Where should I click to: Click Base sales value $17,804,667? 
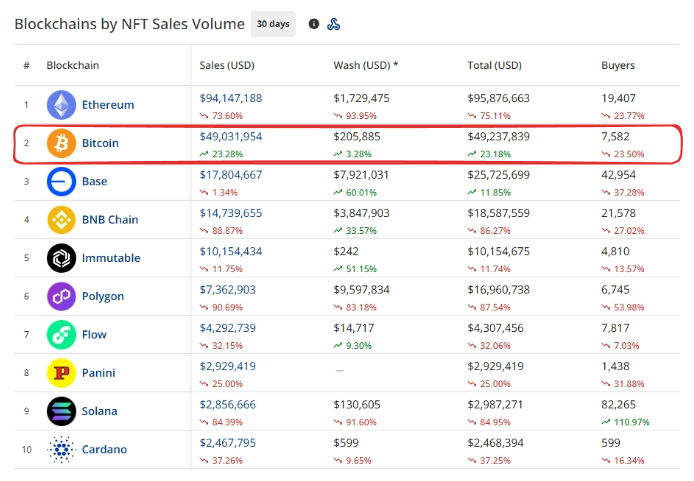point(231,175)
